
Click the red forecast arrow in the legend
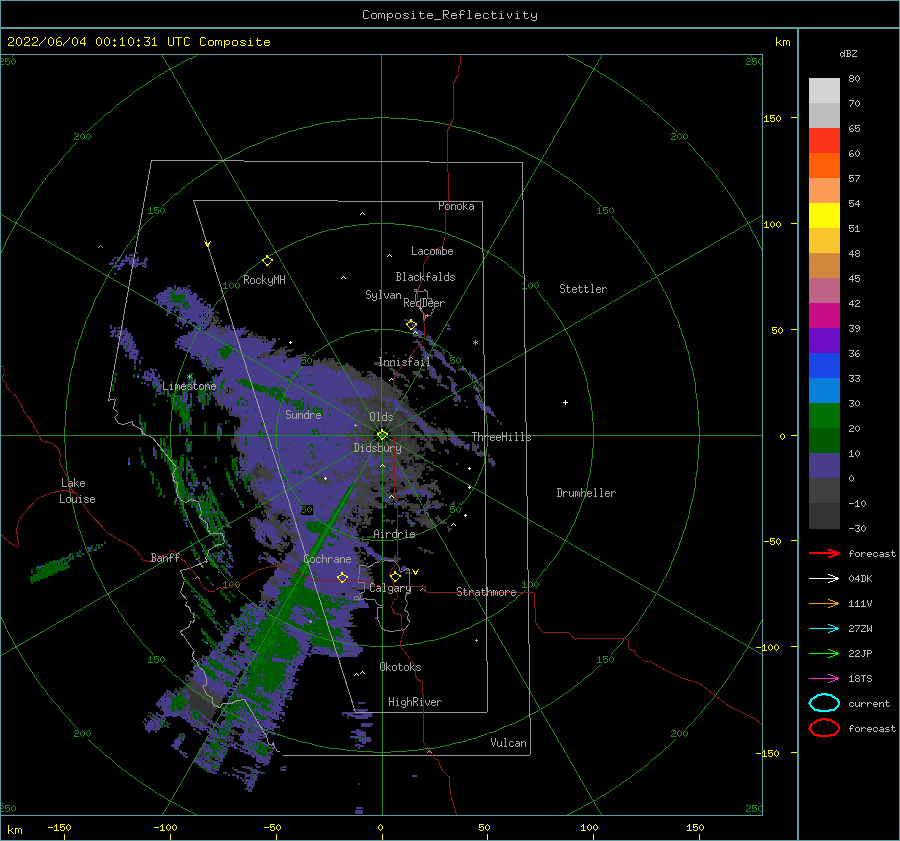[824, 553]
